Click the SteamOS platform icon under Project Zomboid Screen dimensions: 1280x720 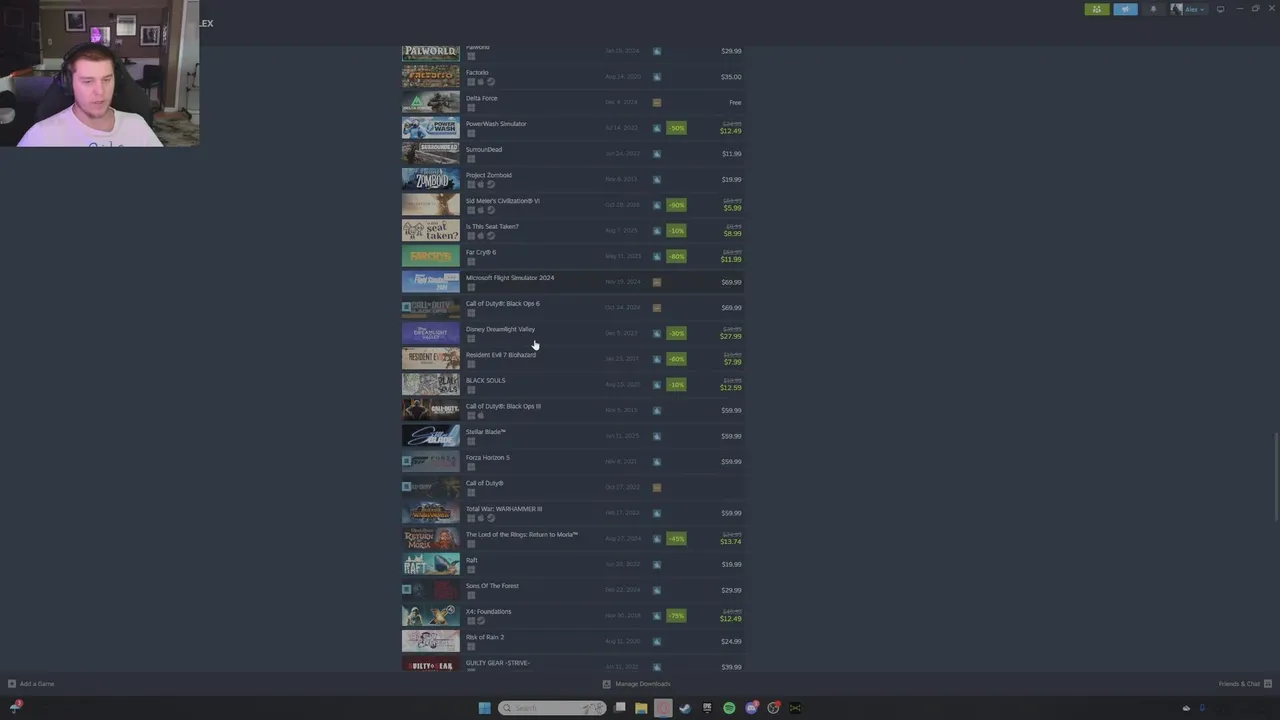490,185
